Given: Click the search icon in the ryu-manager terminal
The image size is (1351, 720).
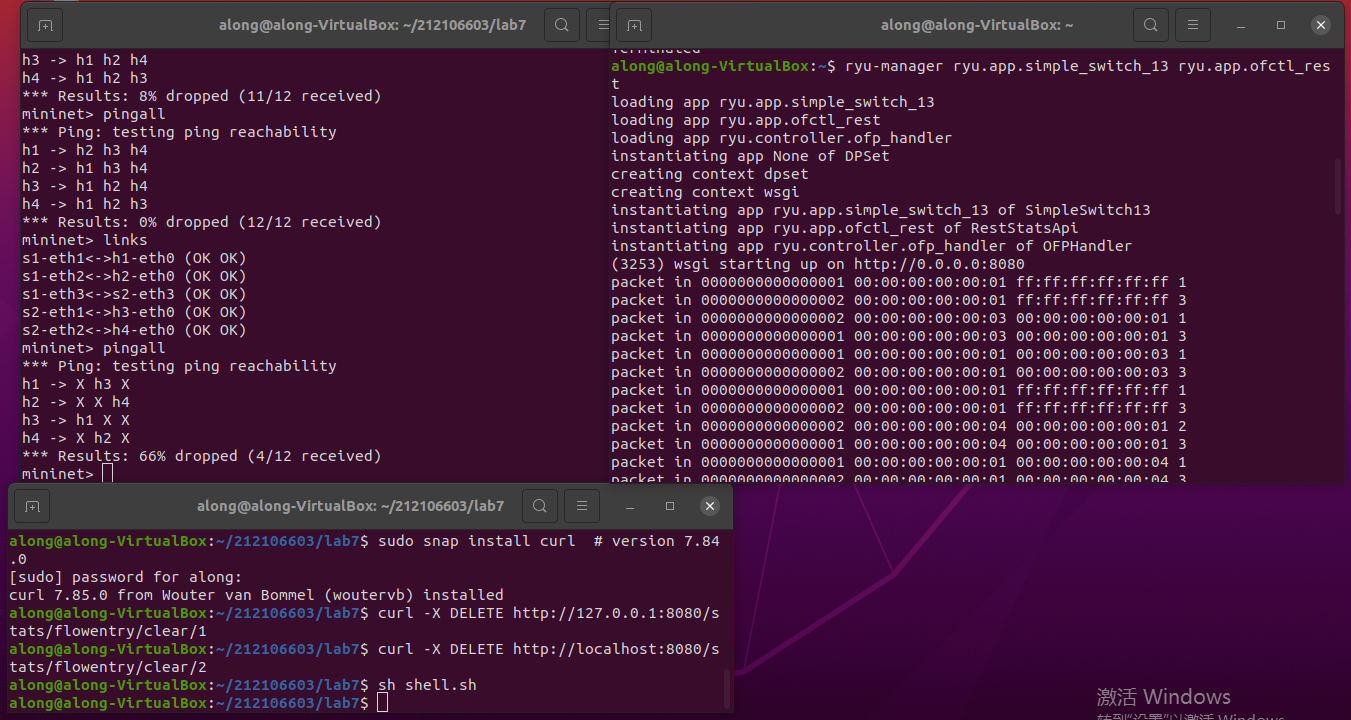Looking at the screenshot, I should pos(1151,25).
